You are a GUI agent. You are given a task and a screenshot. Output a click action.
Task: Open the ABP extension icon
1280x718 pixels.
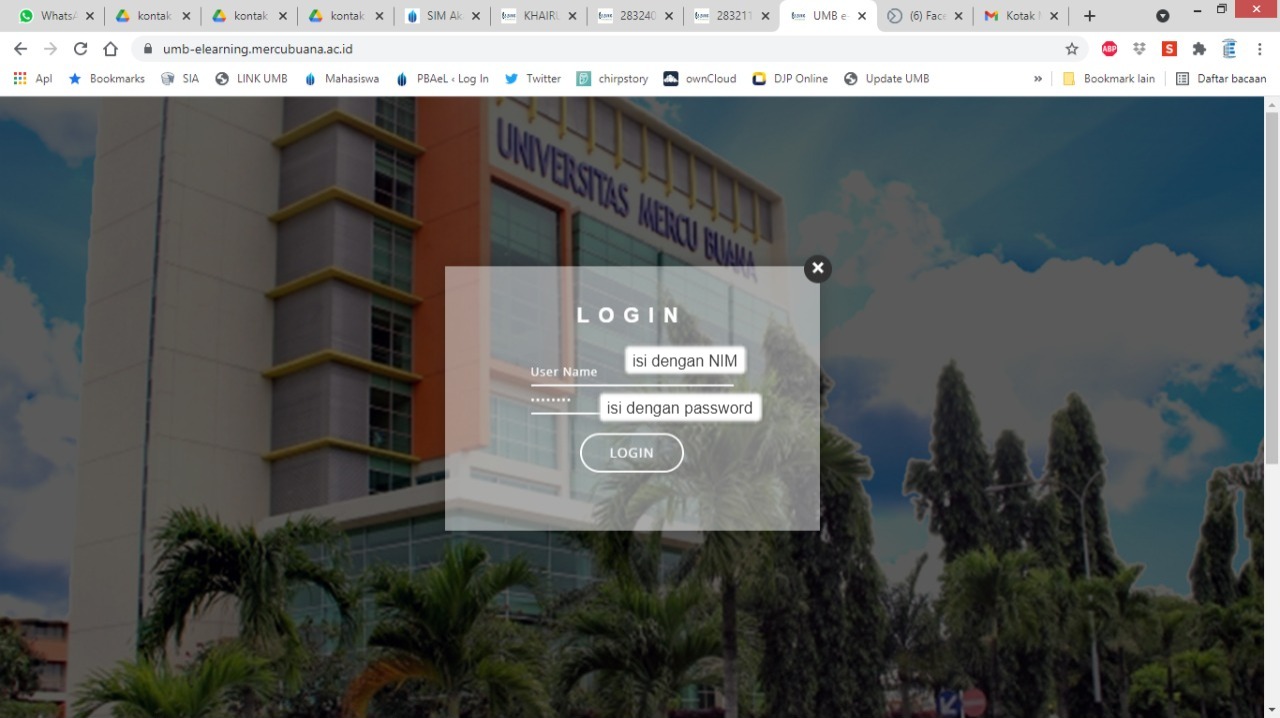[1109, 48]
